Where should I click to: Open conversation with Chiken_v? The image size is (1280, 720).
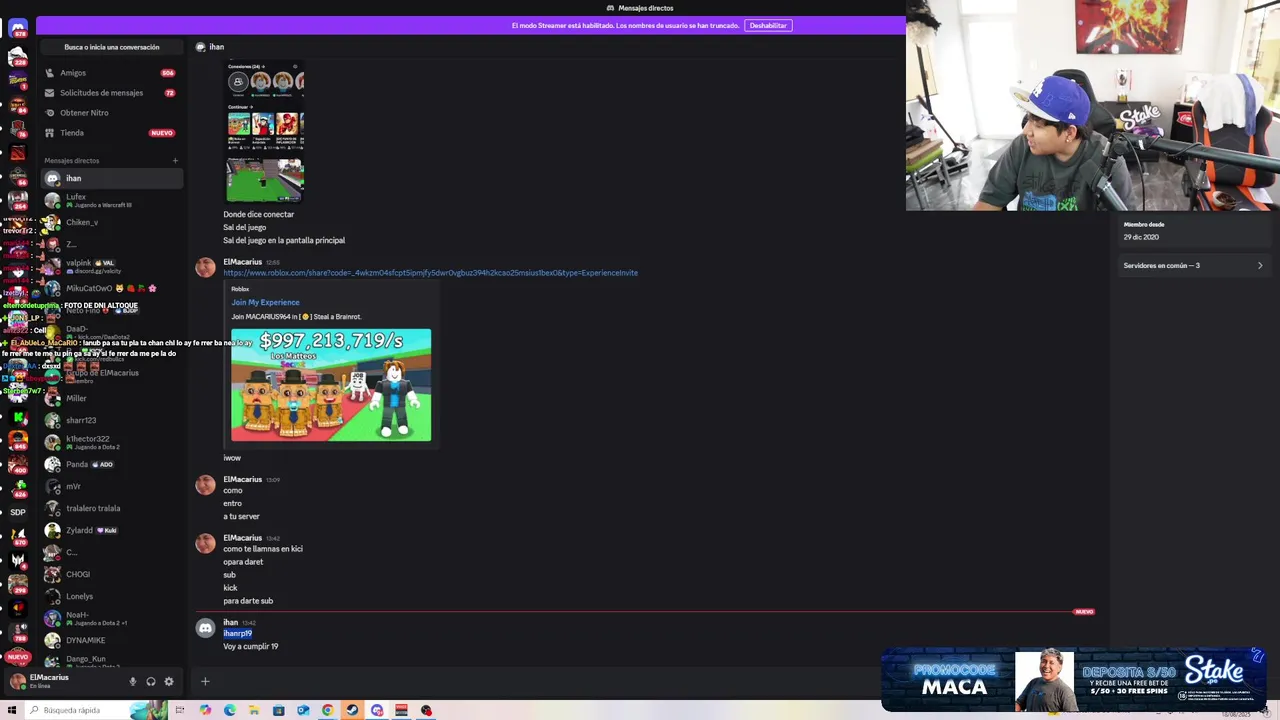111,222
